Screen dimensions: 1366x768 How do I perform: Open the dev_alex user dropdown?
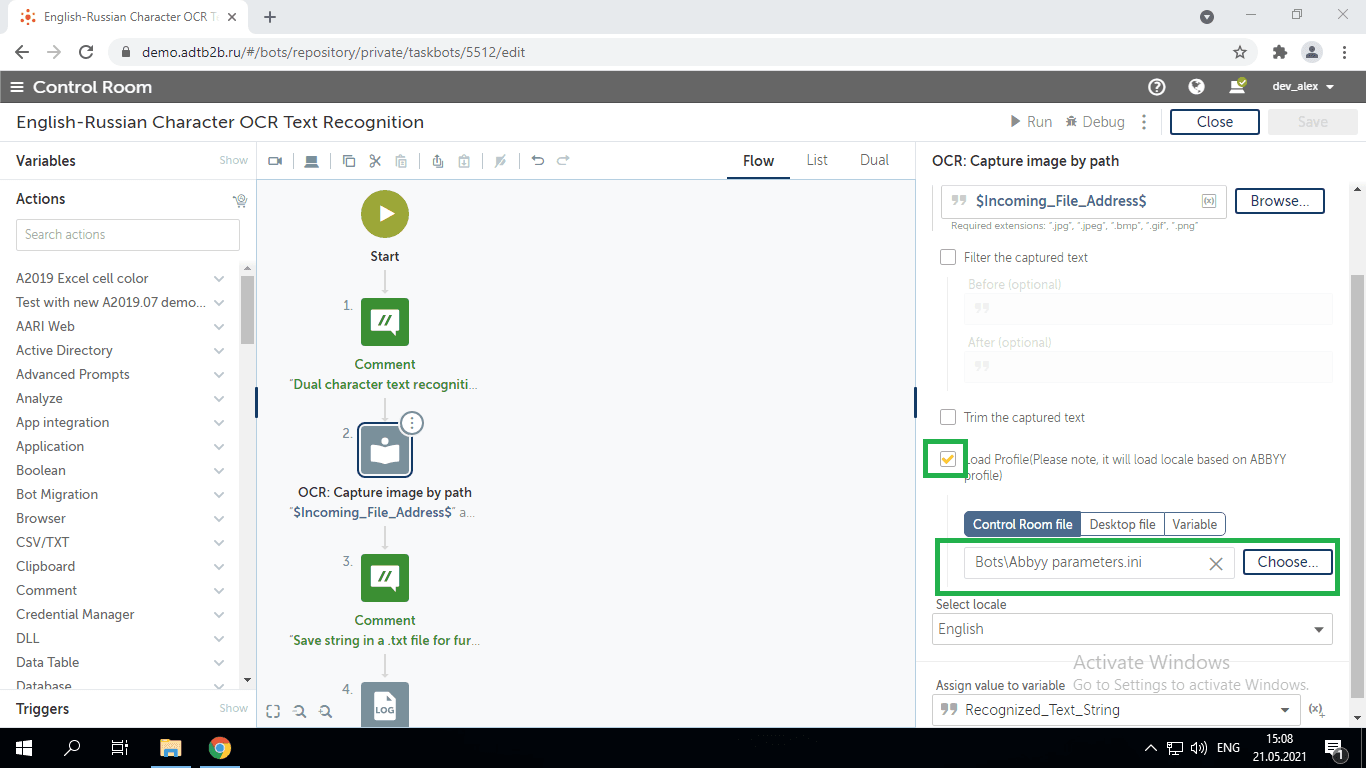click(x=1303, y=87)
